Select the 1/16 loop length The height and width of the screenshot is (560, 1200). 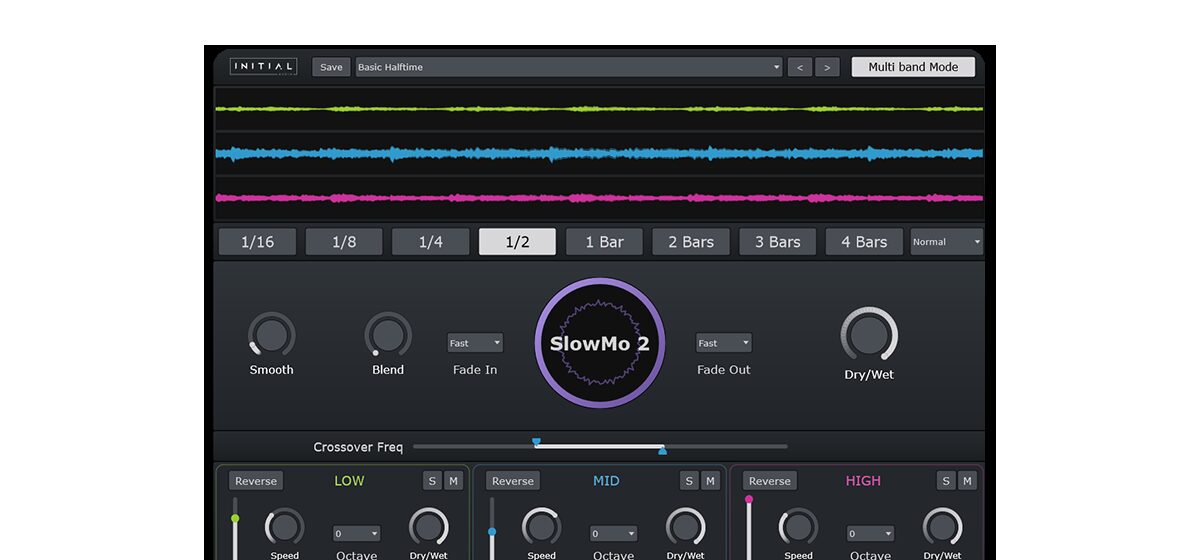coord(257,242)
